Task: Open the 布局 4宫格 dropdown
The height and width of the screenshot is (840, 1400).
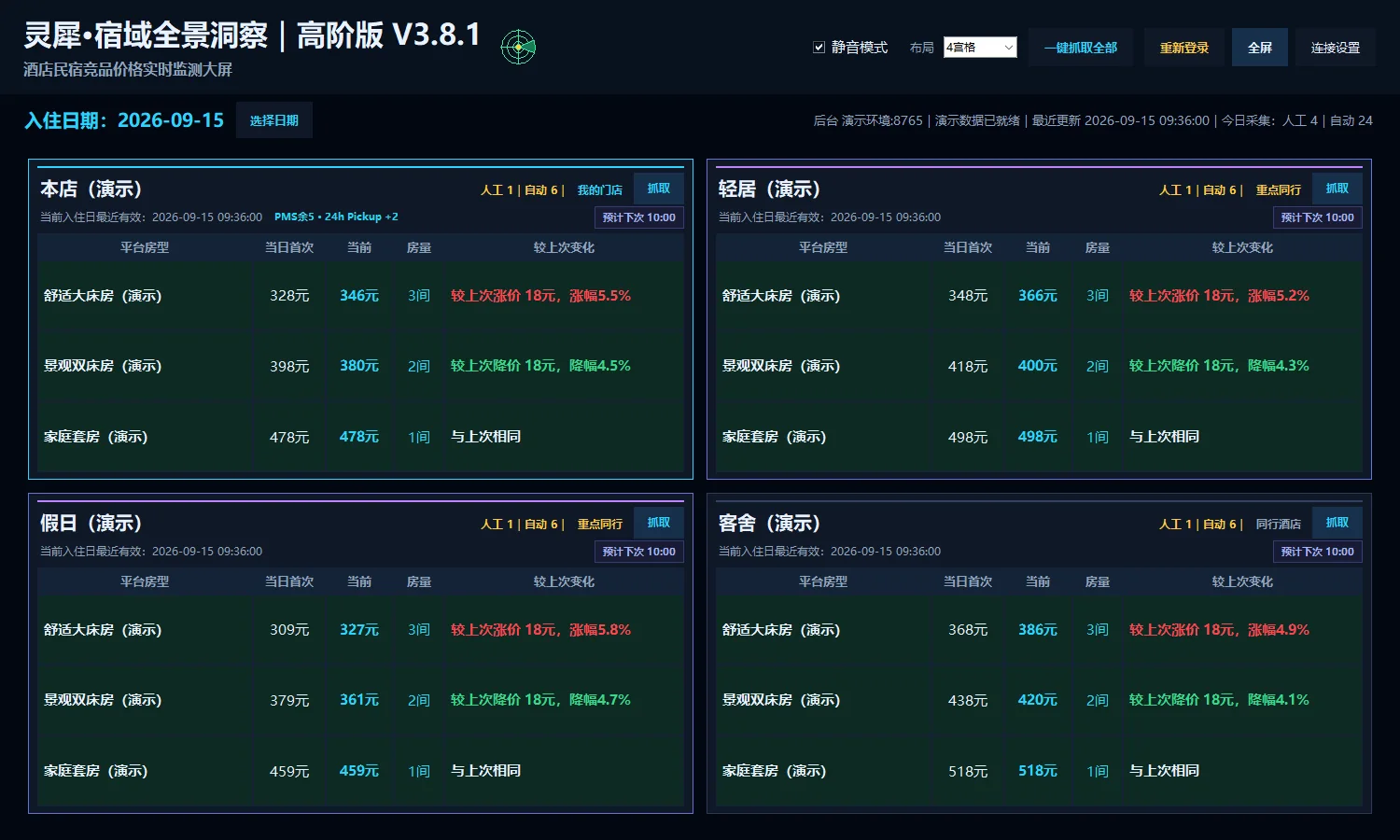Action: click(x=980, y=47)
